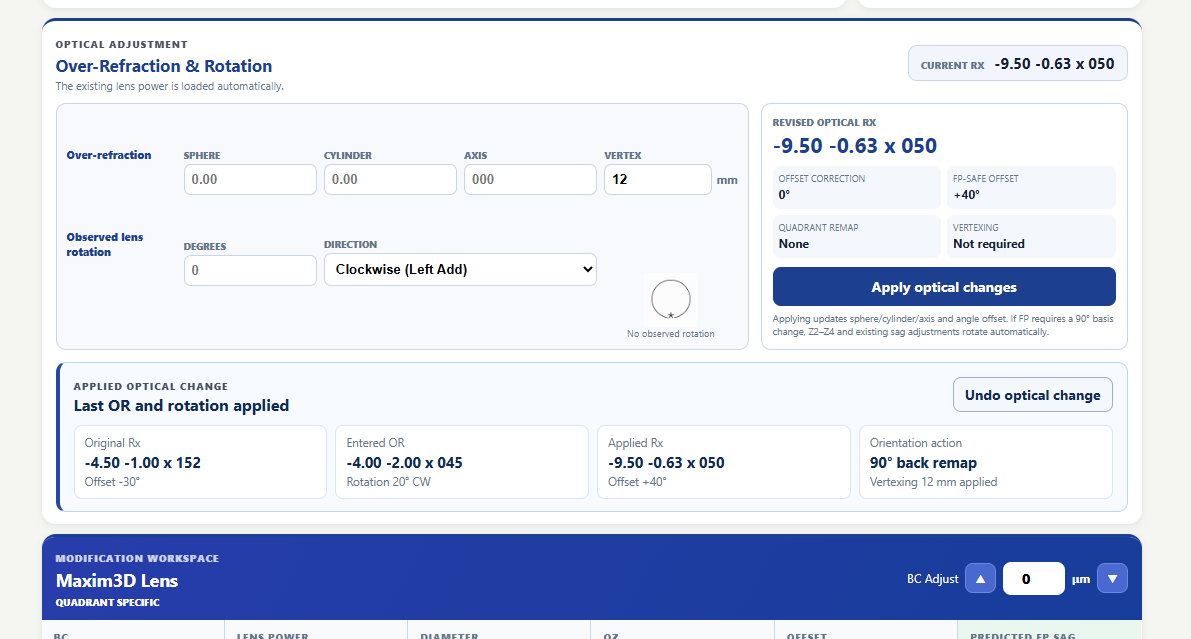This screenshot has width=1191, height=639.
Task: Click the Quadrant Remap tile
Action: (857, 236)
